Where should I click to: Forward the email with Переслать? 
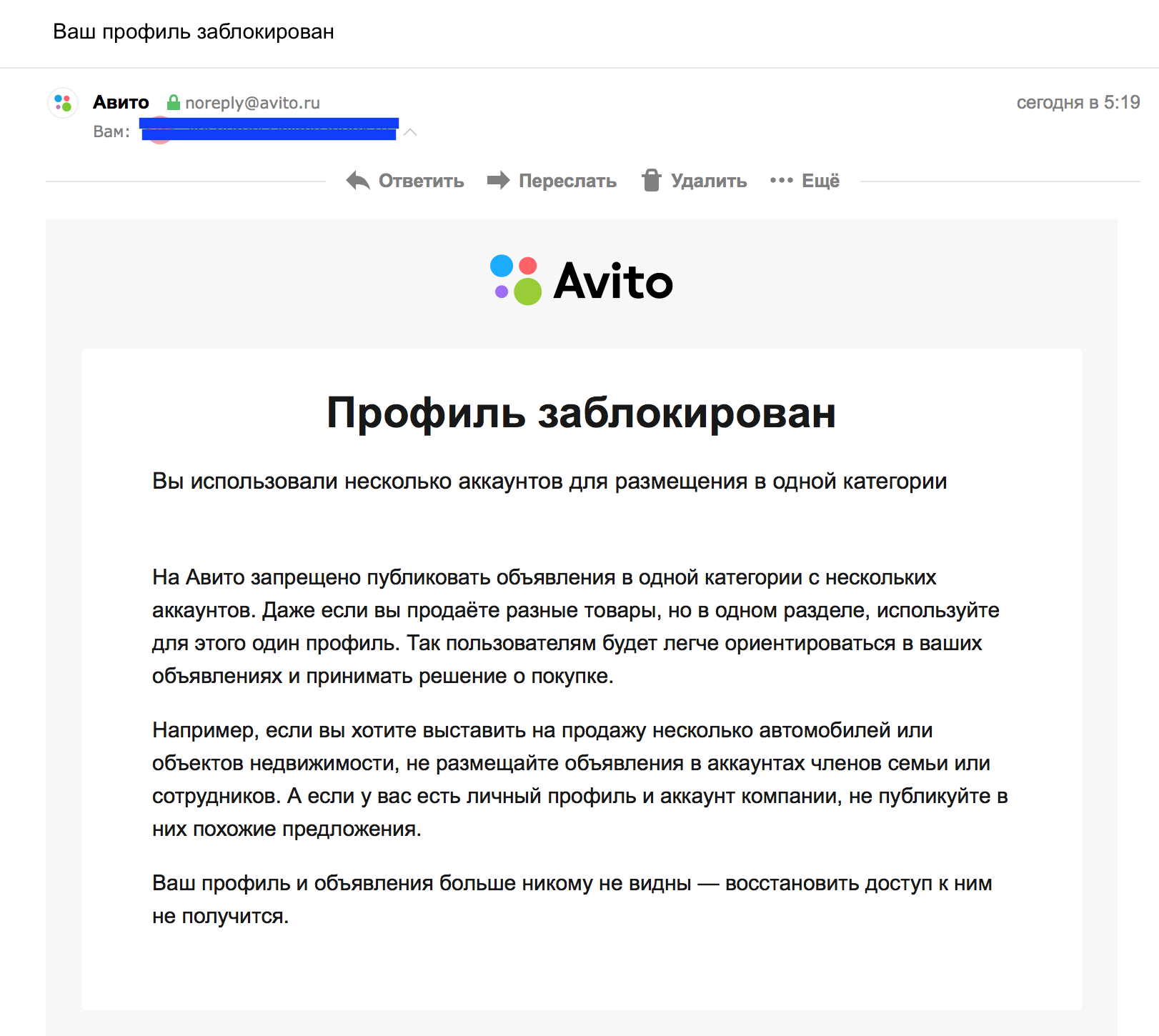552,181
